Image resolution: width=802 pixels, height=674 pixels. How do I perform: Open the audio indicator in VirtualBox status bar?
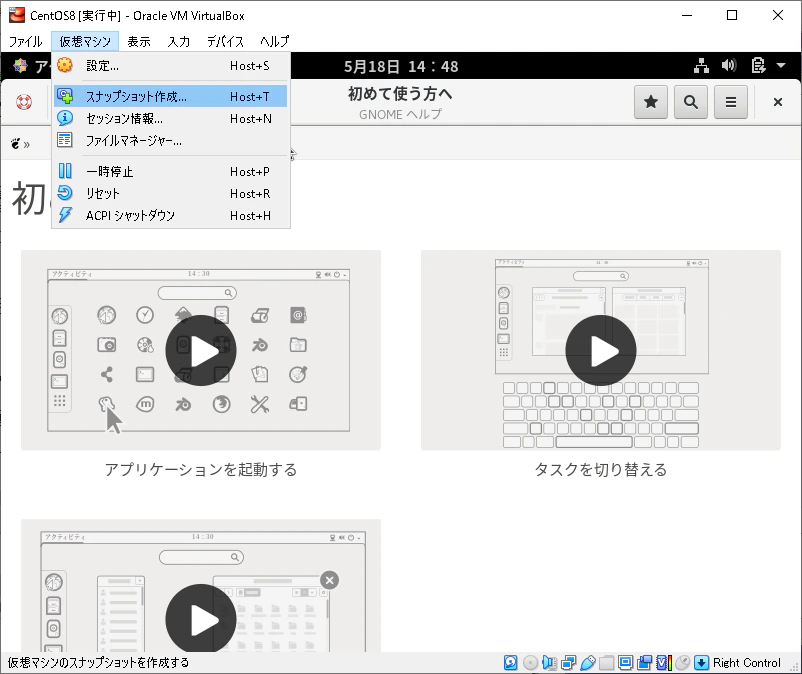(x=549, y=663)
